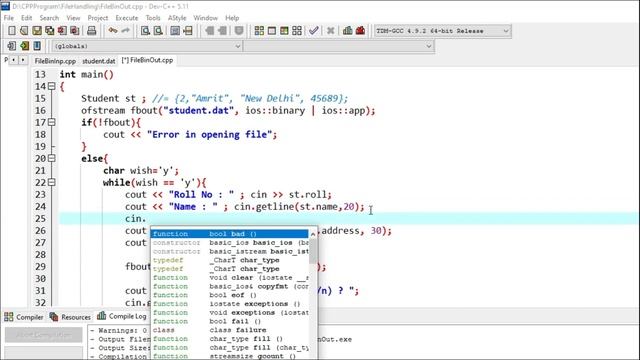Open the Execute menu
Image resolution: width=640 pixels, height=360 pixels.
(x=127, y=18)
